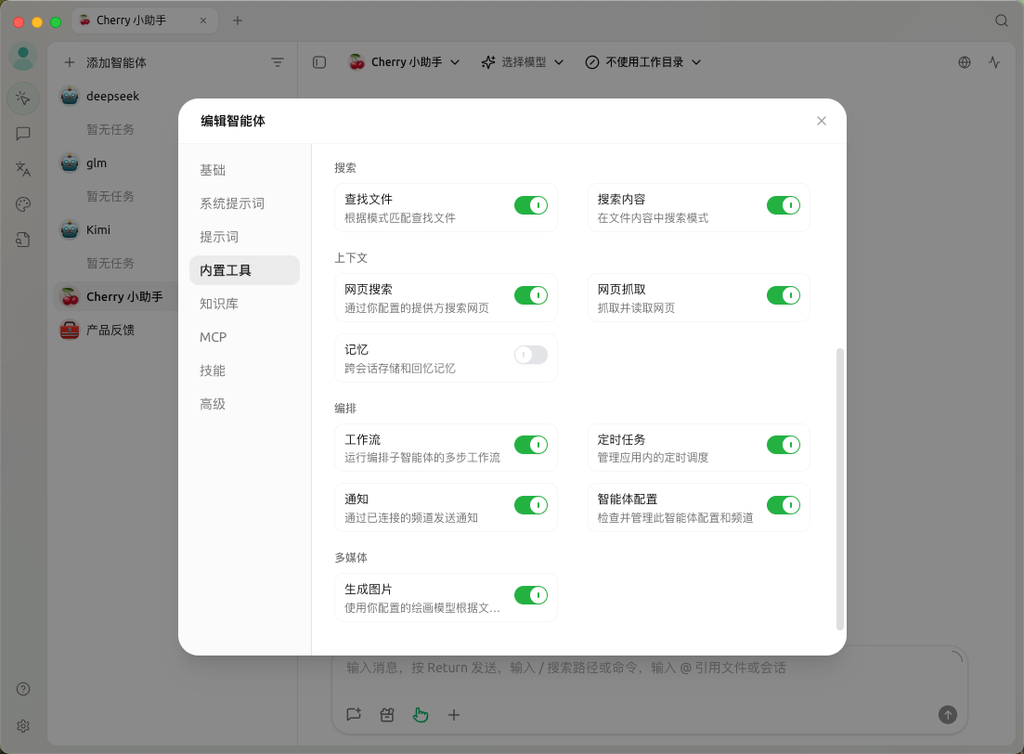Go to the MCP tab
Viewport: 1024px width, 754px height.
(244, 338)
